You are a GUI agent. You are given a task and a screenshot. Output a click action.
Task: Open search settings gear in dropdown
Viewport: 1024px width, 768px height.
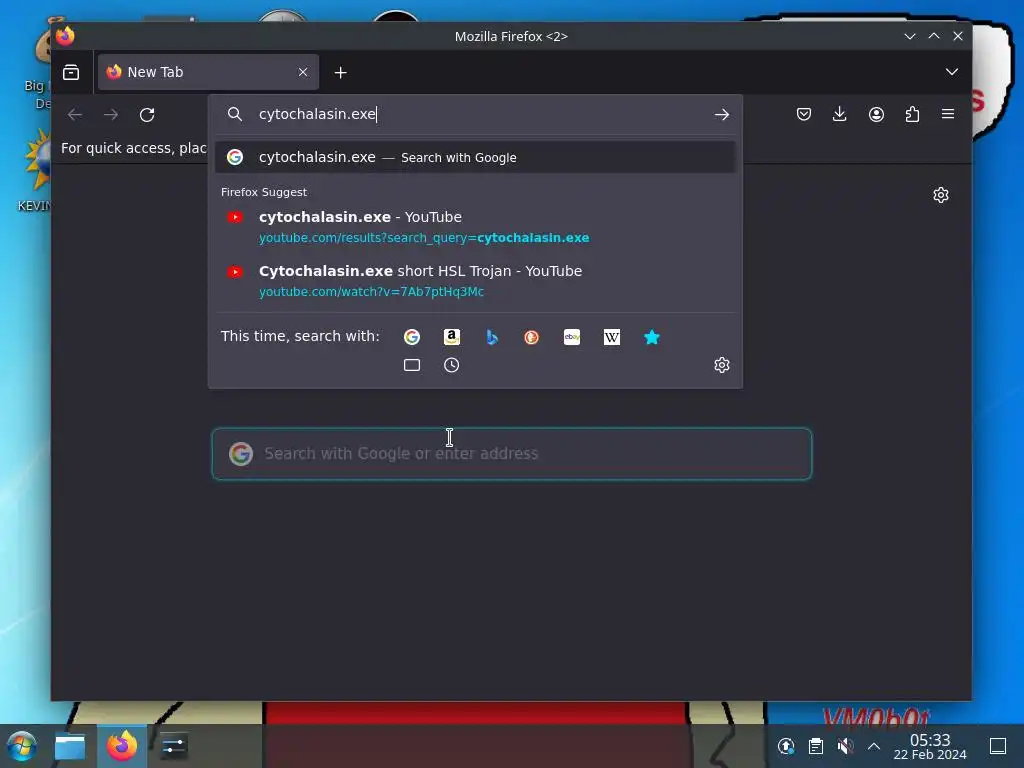tap(722, 365)
